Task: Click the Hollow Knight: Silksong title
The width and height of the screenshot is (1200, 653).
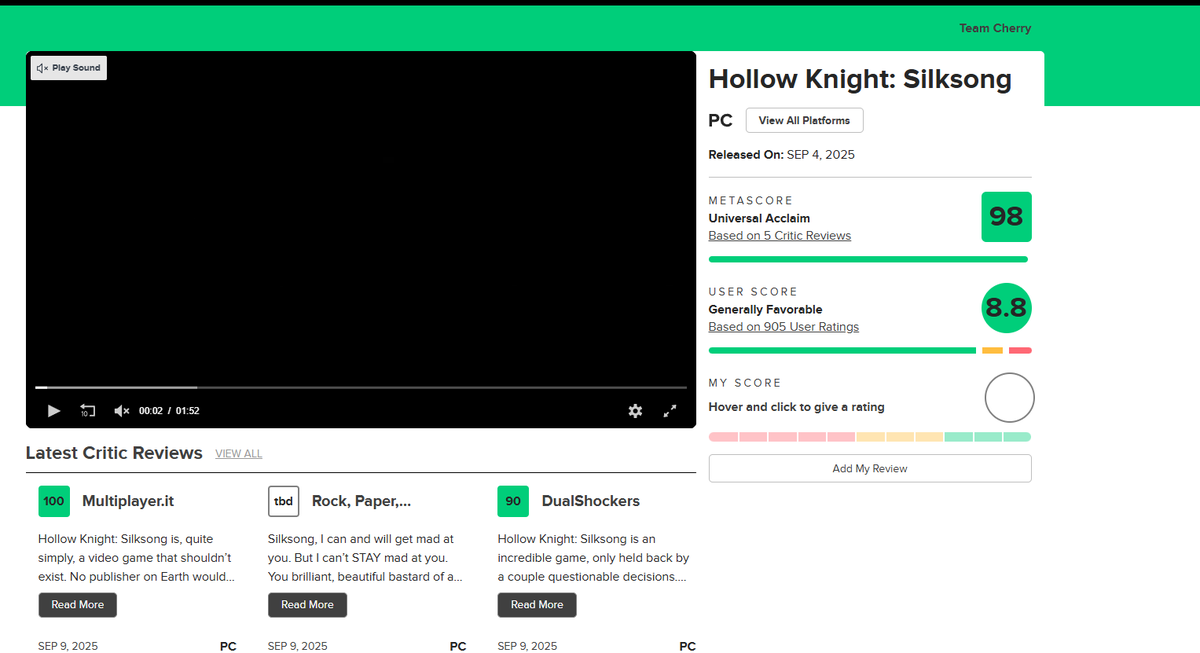Action: [x=860, y=80]
